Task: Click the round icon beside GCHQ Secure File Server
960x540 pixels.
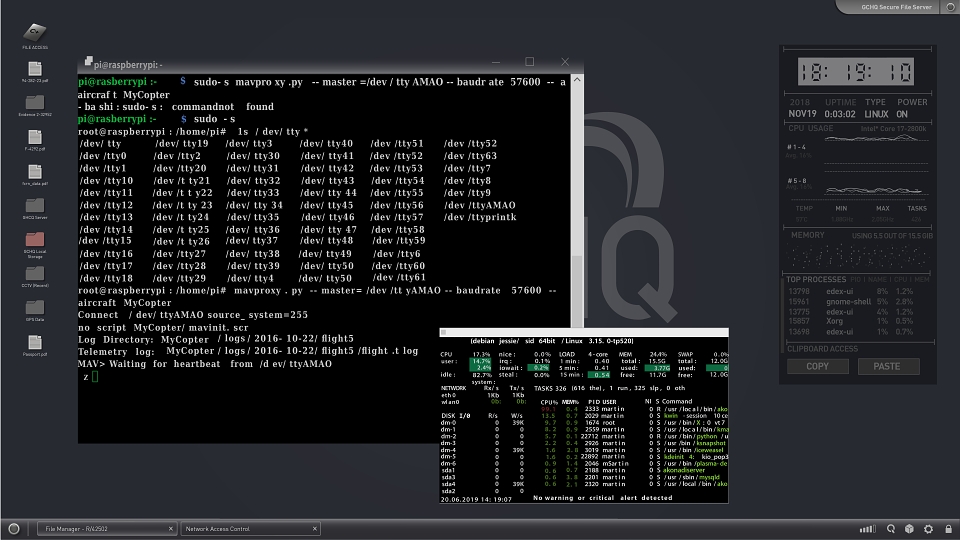Action: (x=951, y=7)
